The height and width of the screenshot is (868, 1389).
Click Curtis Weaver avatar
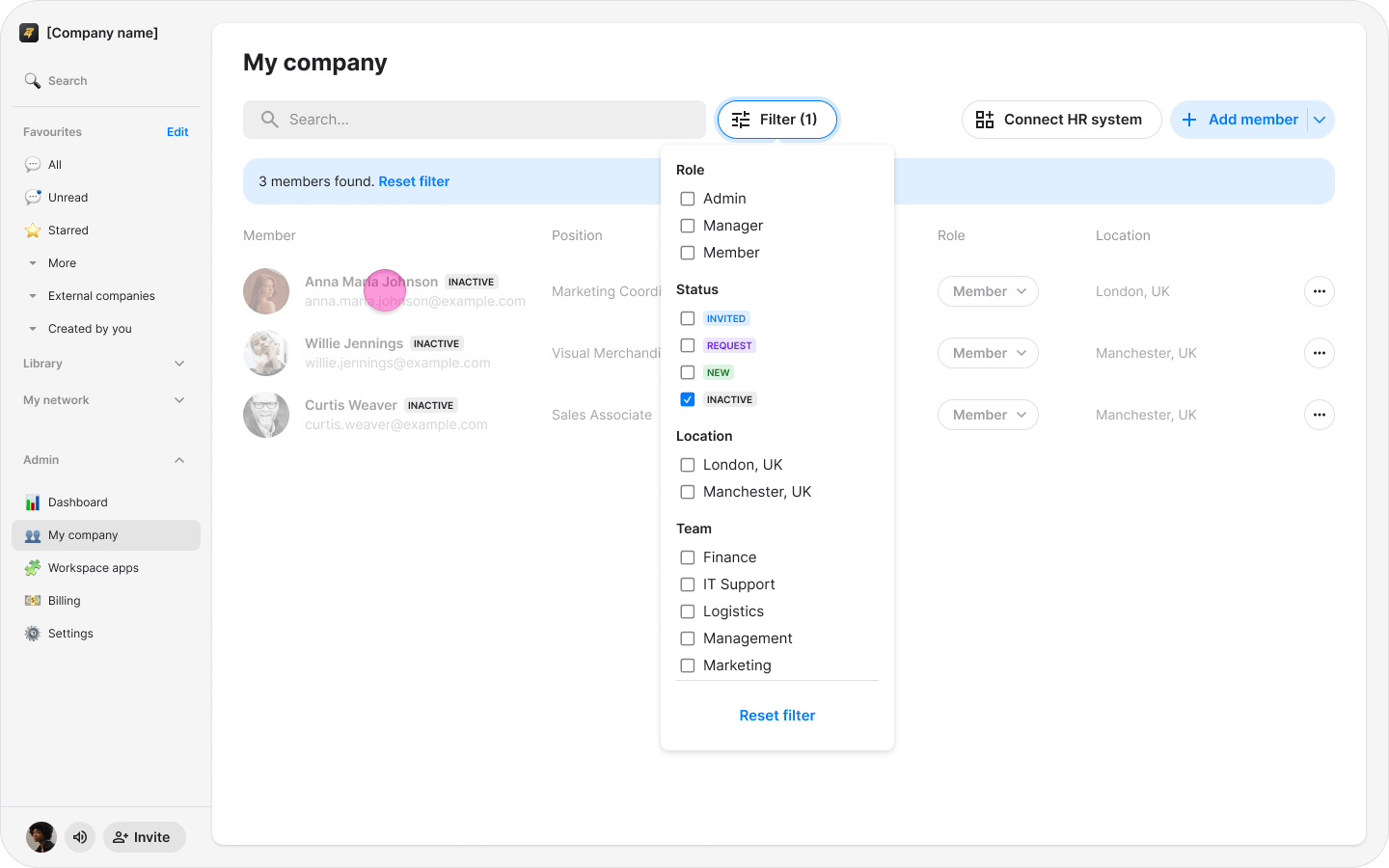click(x=266, y=415)
